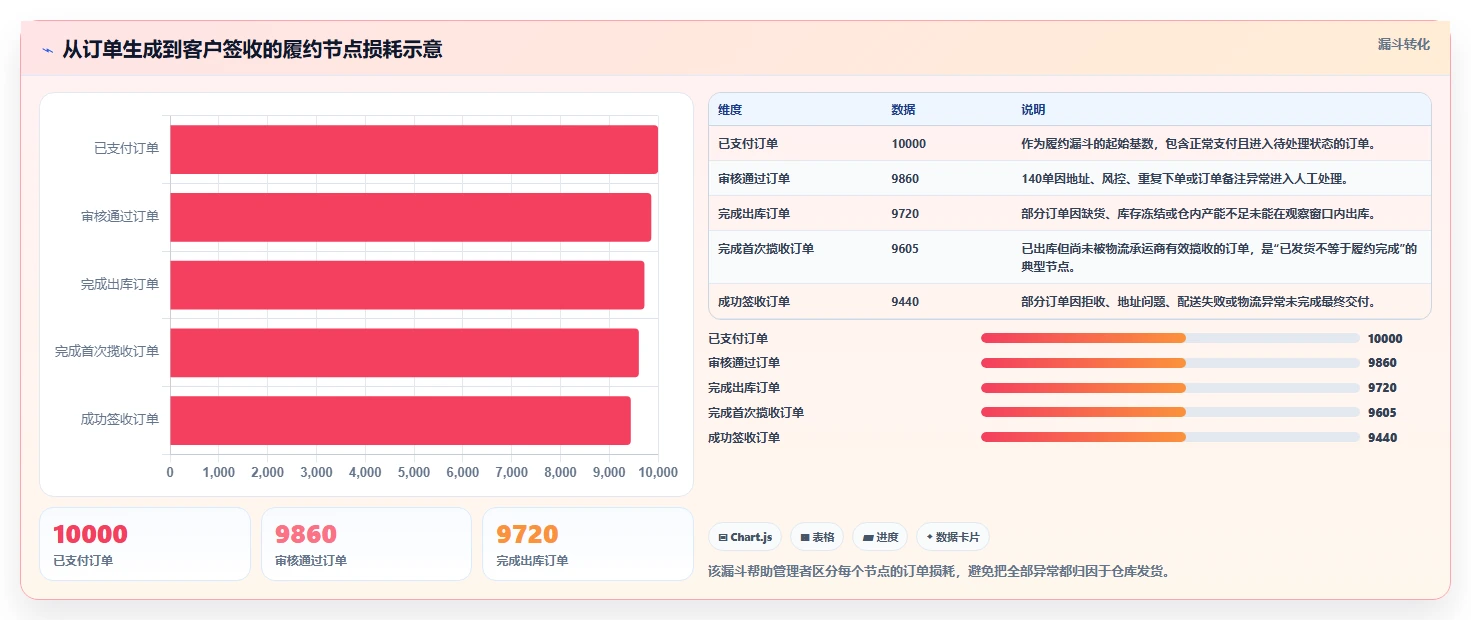
Task: Click the description starting with 部分订单因拒收
Action: [1198, 302]
